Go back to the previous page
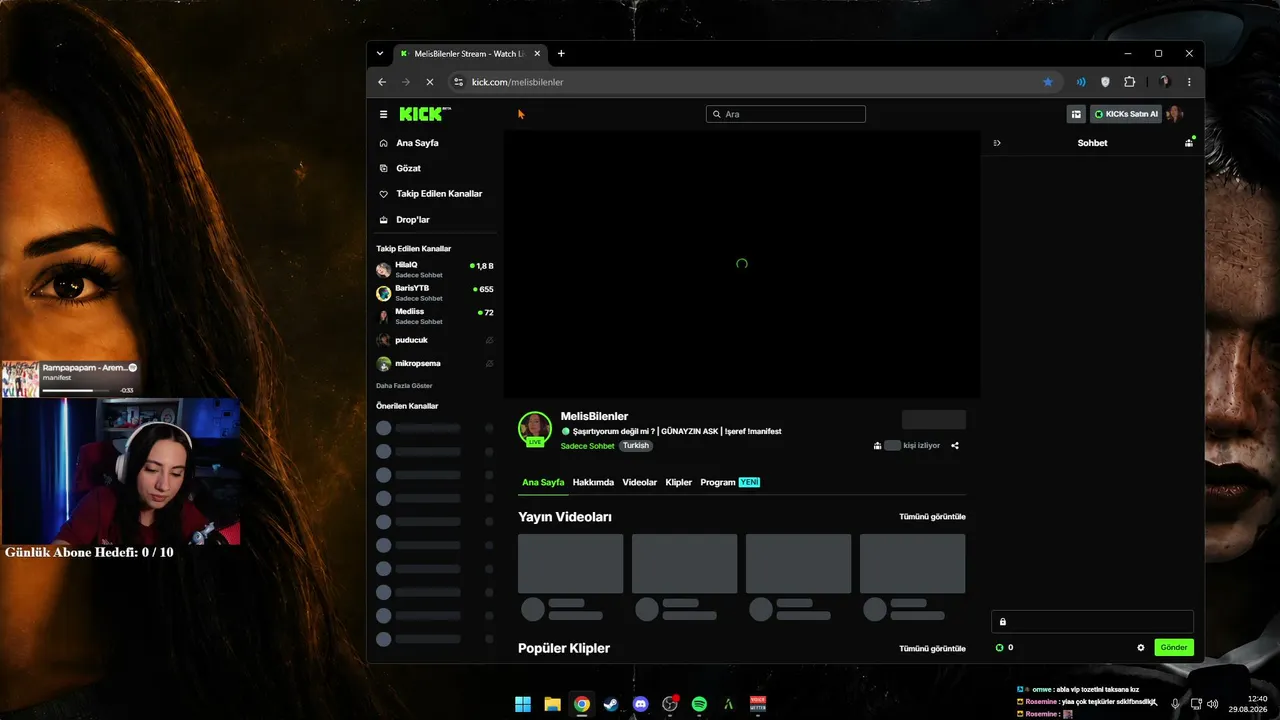1280x720 pixels. (382, 82)
